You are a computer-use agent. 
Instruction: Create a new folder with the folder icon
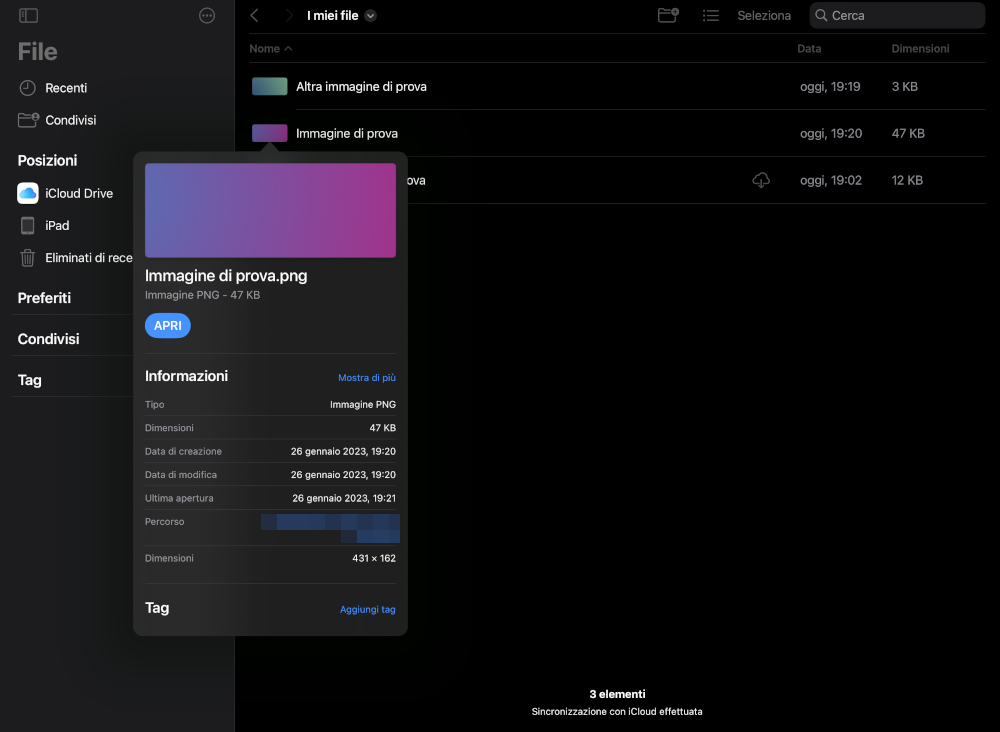coord(667,15)
